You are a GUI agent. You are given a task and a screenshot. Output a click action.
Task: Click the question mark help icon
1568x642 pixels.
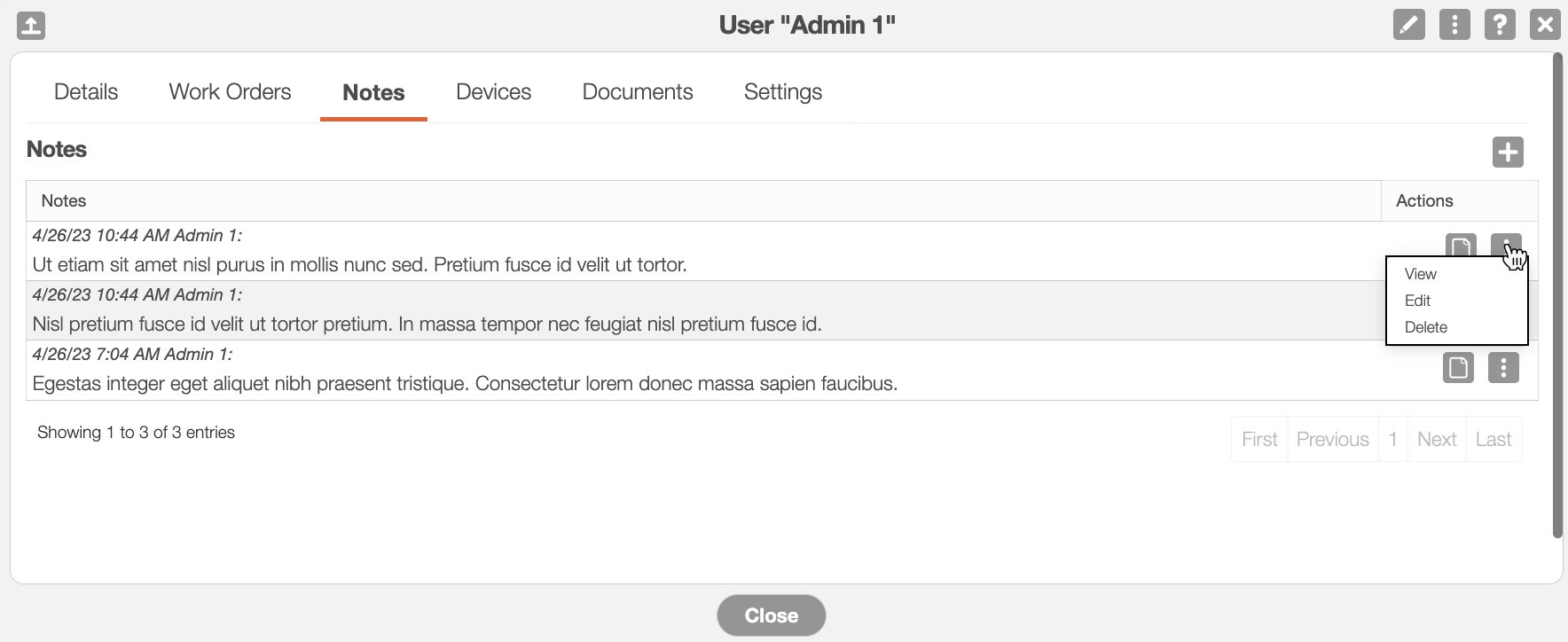[1500, 25]
